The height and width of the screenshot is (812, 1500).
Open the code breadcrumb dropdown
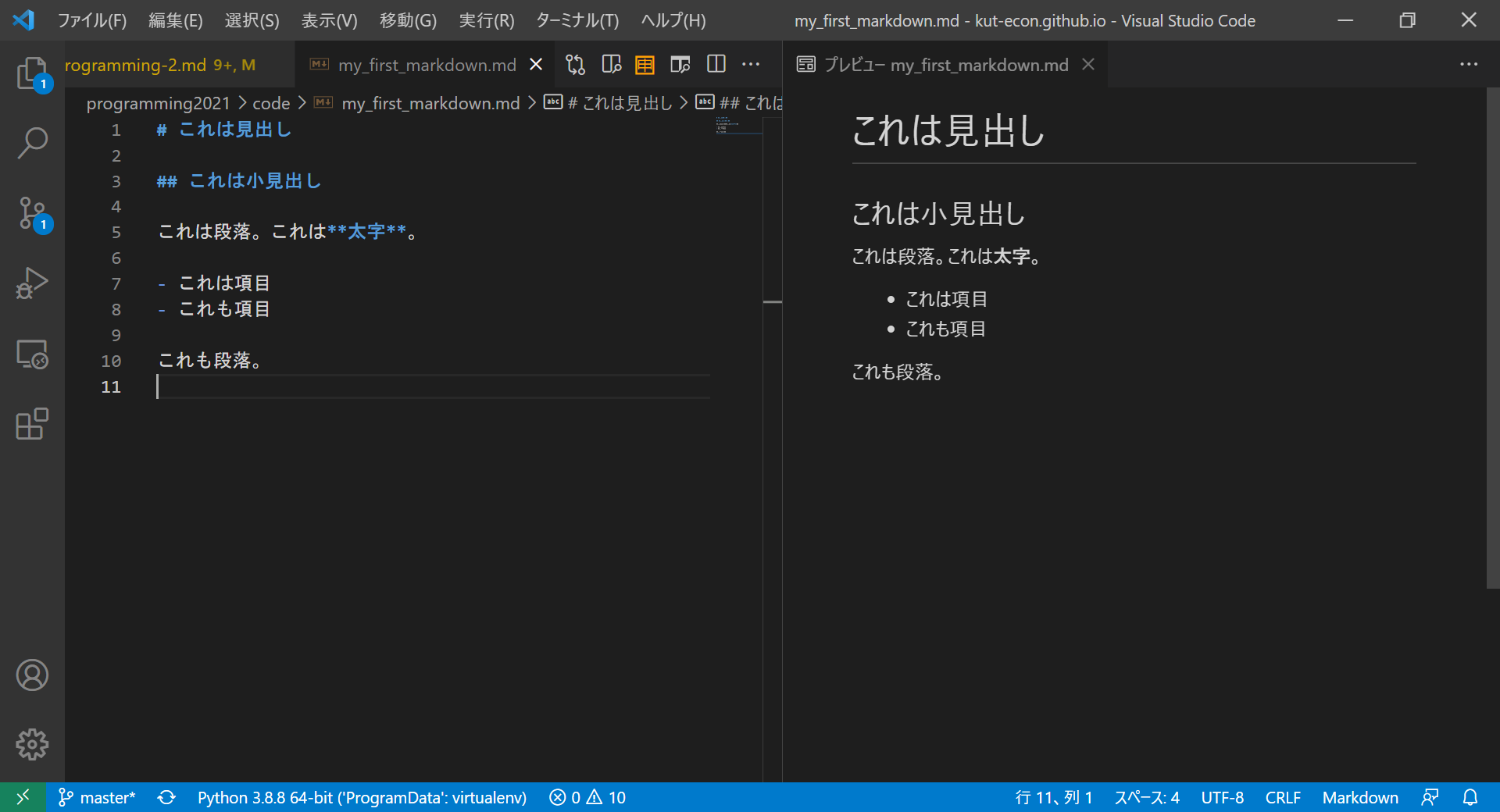(270, 102)
